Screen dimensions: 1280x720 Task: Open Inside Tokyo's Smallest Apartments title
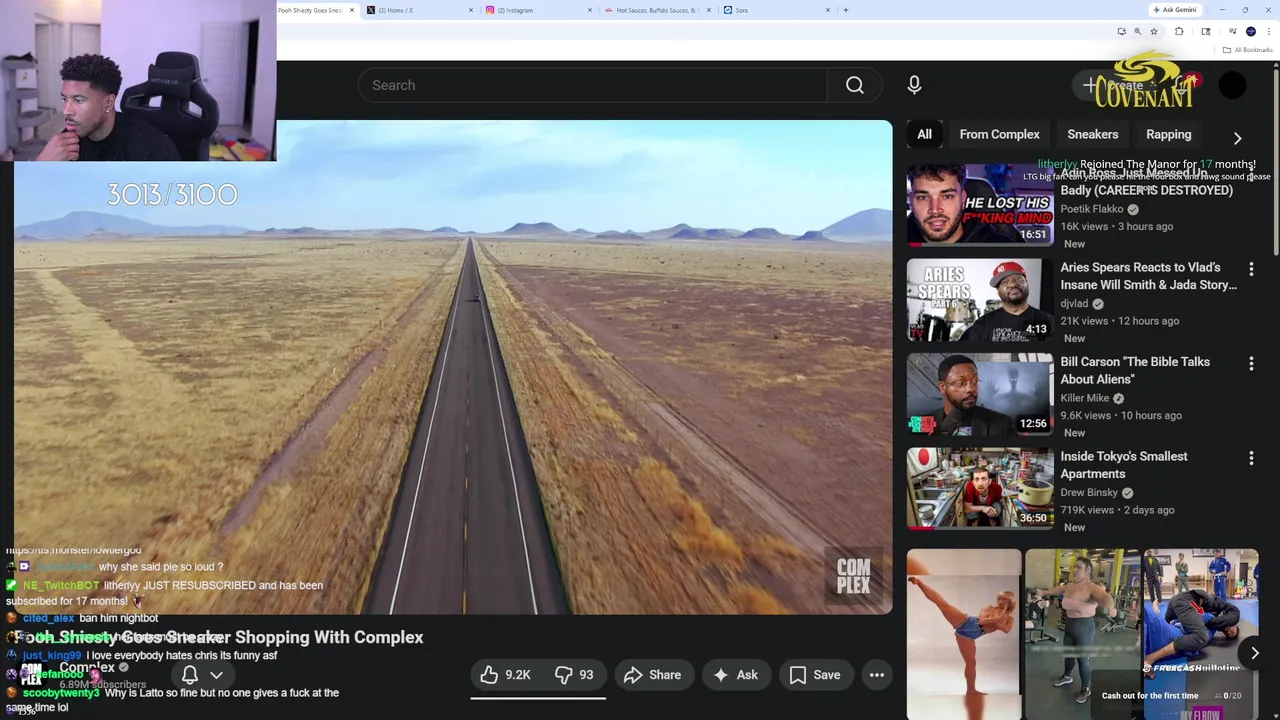[1124, 465]
